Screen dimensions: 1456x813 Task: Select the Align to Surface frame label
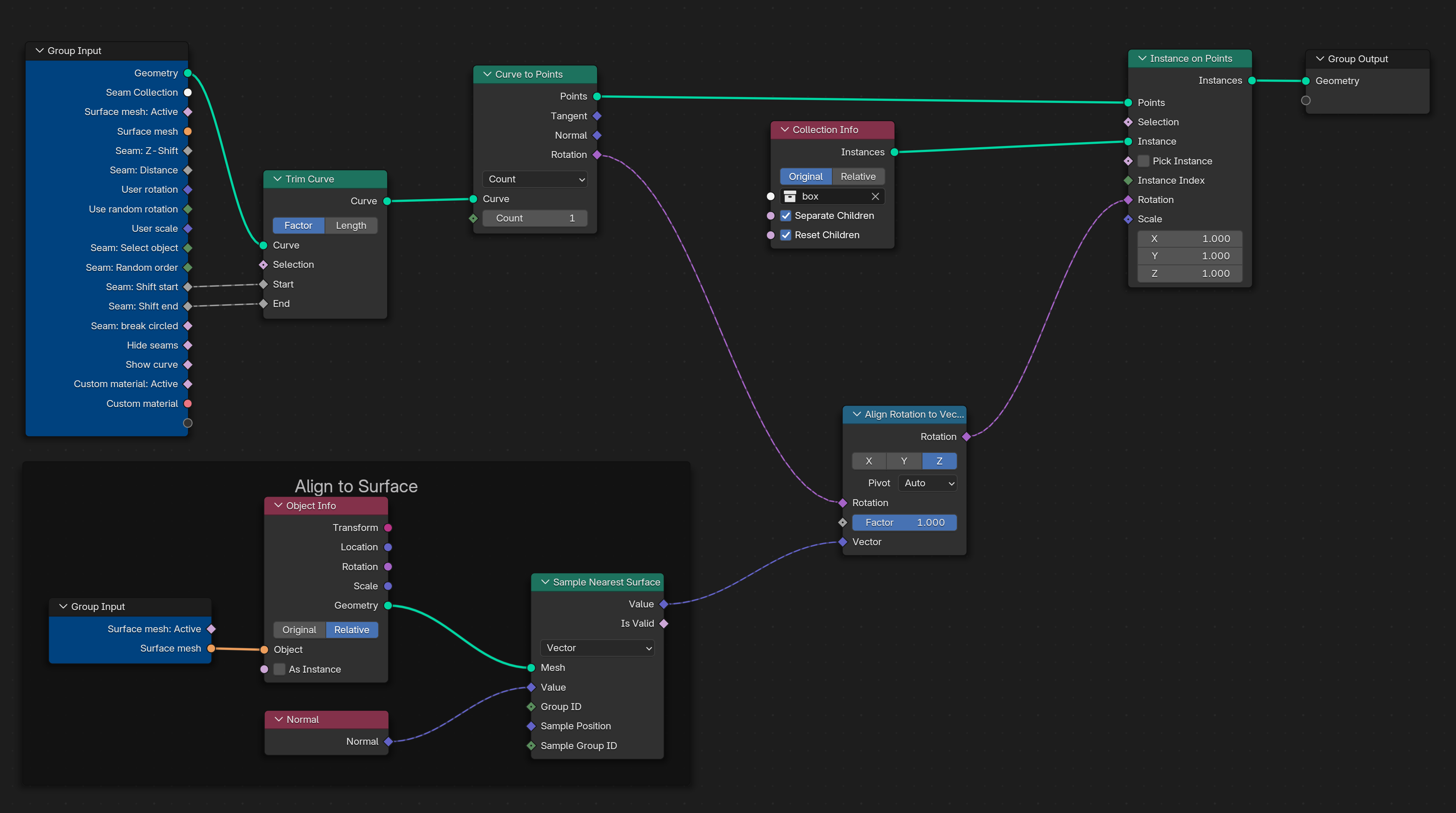click(356, 486)
